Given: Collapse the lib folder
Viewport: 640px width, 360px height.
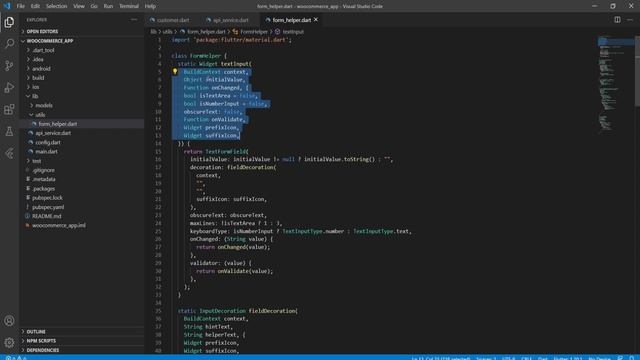Looking at the screenshot, I should [82, 96].
